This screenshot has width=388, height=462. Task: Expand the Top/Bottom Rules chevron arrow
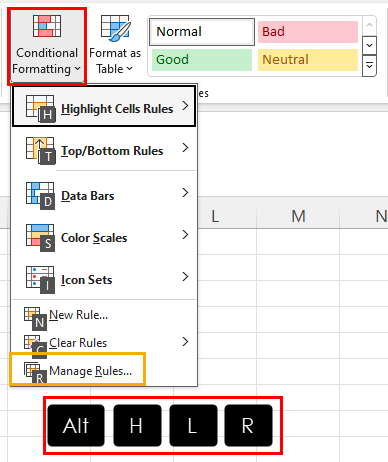(185, 148)
